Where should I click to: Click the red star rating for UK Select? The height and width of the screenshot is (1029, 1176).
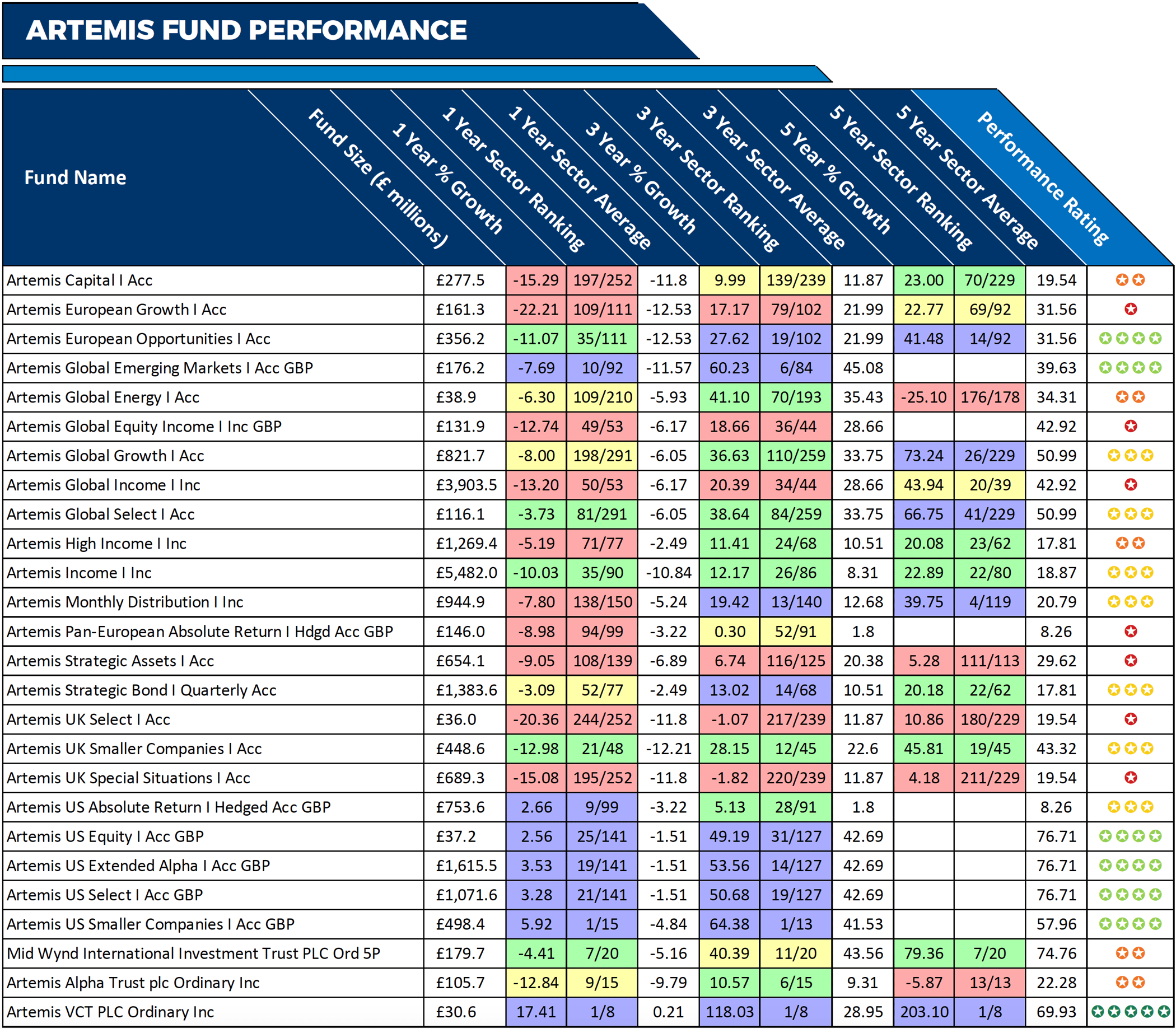[x=1131, y=719]
